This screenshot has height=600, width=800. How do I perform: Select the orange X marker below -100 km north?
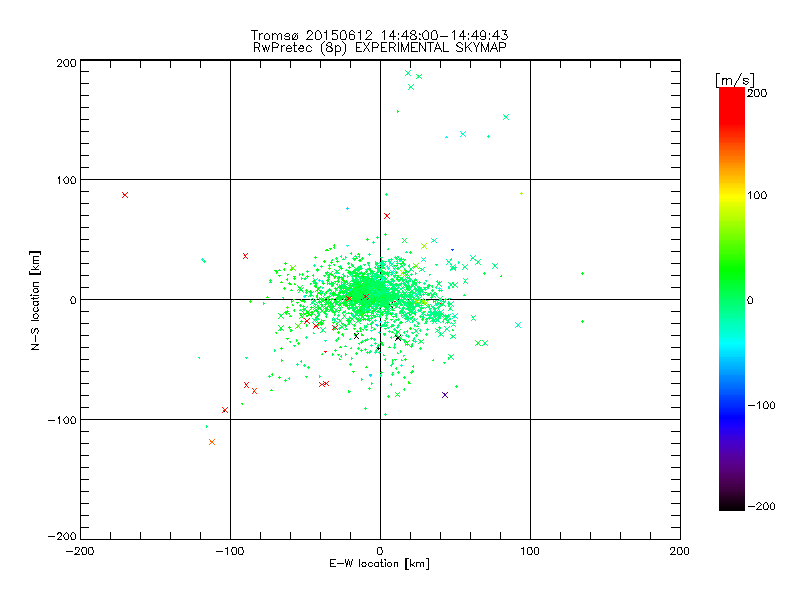point(212,442)
